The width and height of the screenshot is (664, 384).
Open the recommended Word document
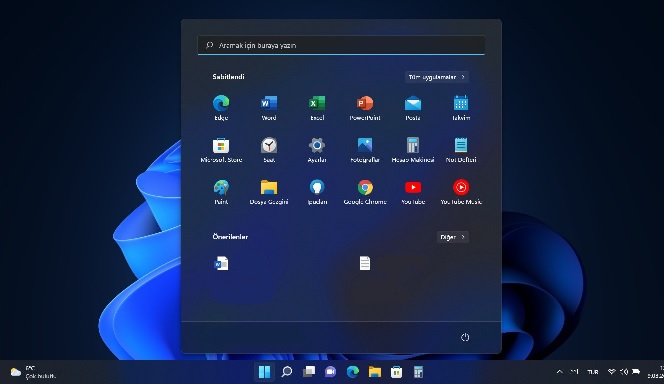pyautogui.click(x=221, y=263)
